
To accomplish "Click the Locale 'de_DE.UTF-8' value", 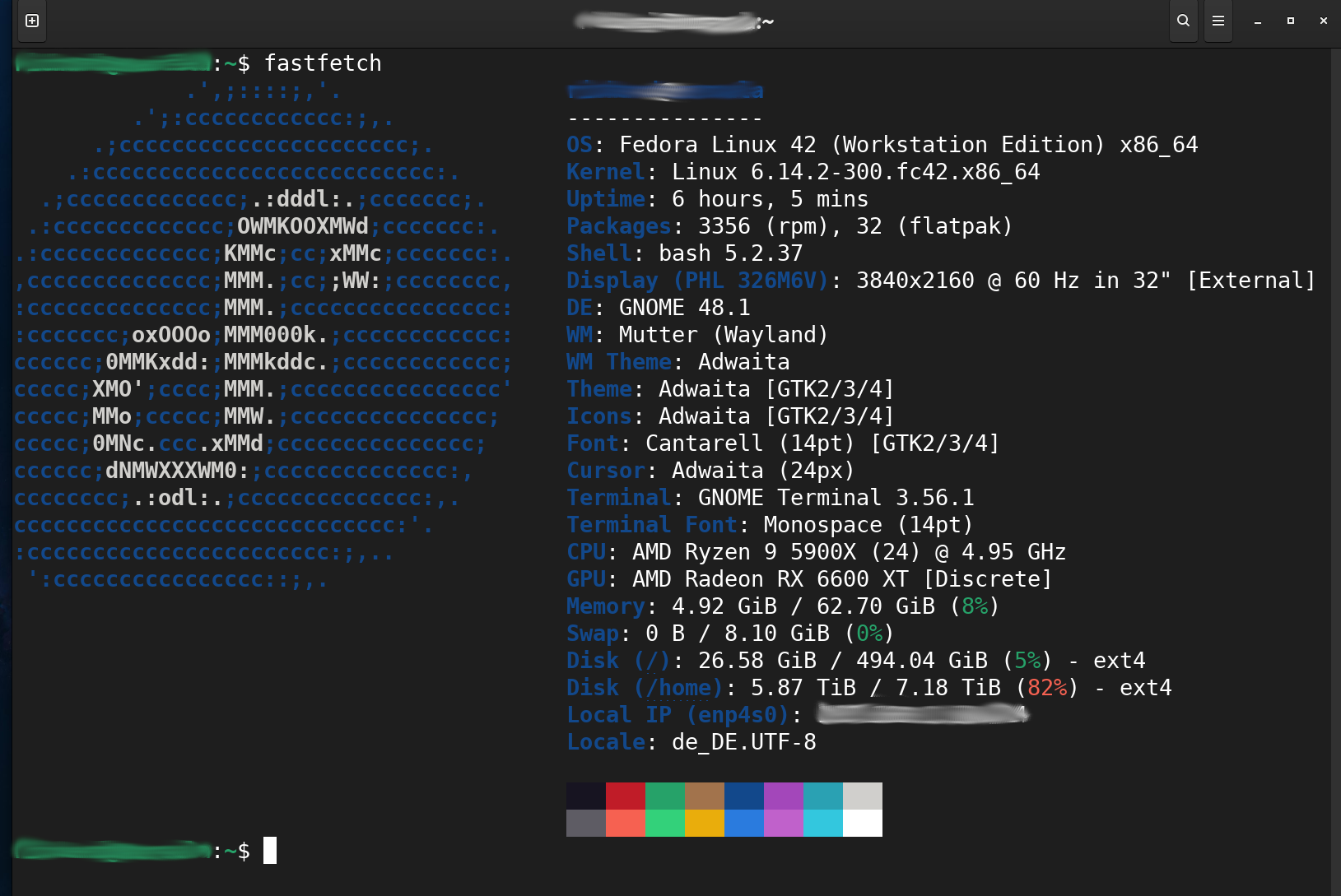I will pos(744,742).
